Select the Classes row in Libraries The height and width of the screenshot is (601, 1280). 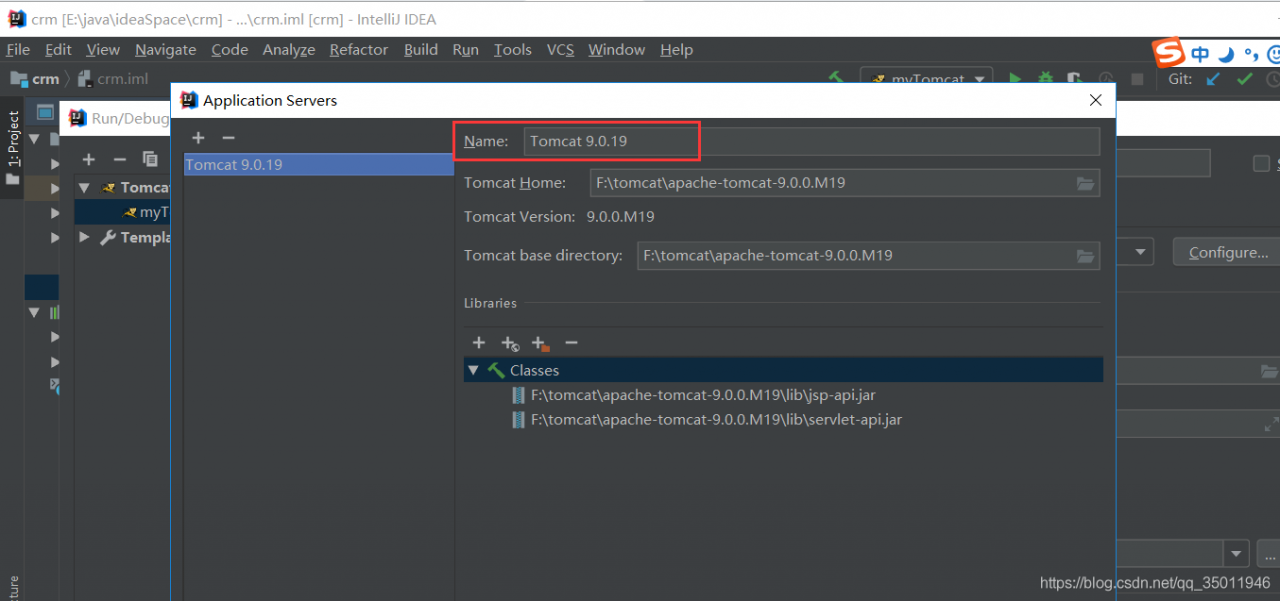coord(783,370)
